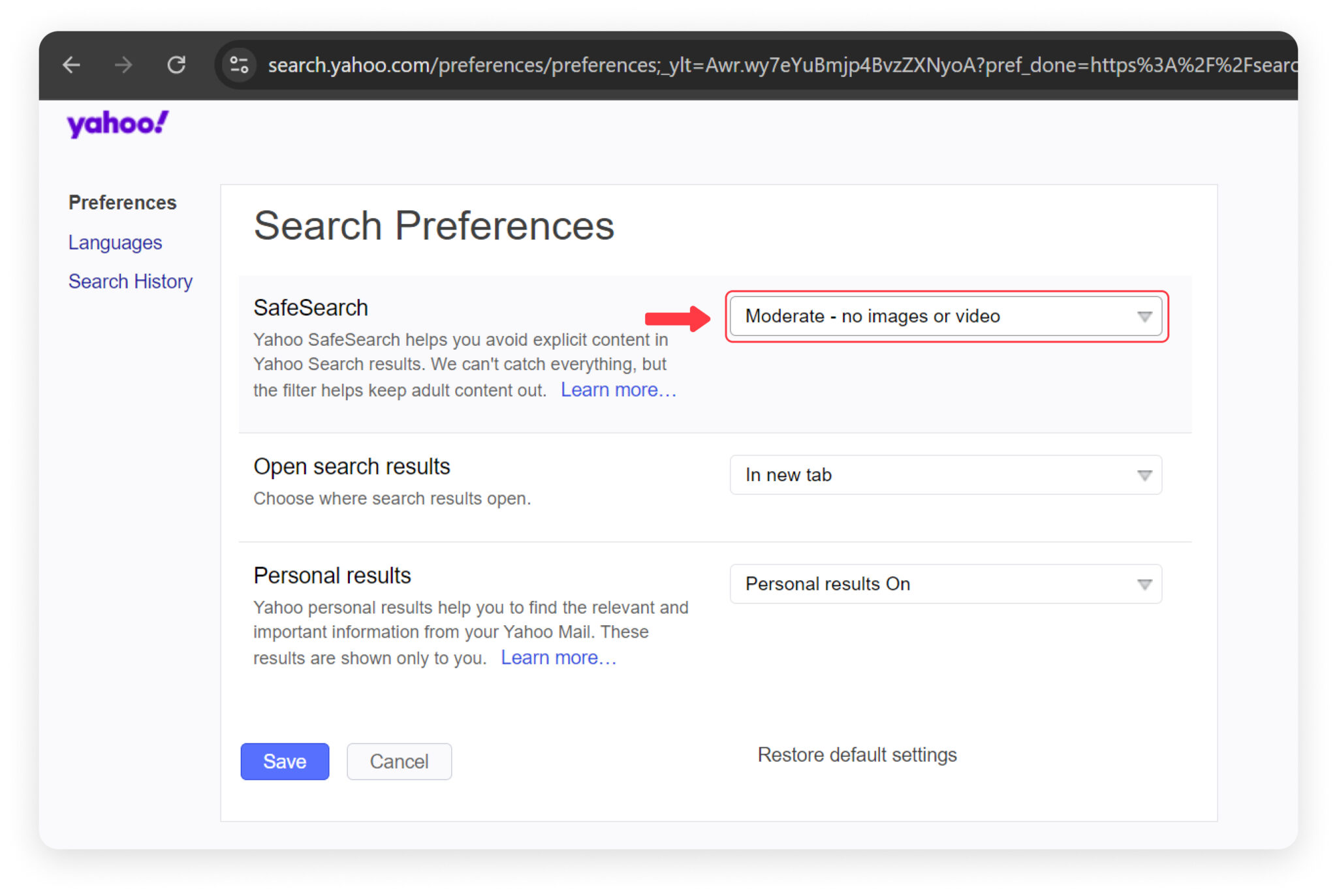
Task: Save the search preferences
Action: coord(285,761)
